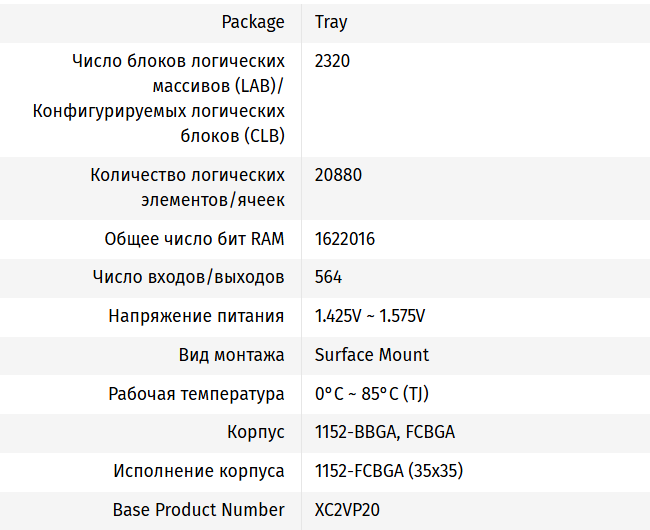Click the 'Вид монтажа' label
The image size is (650, 530).
231,355
